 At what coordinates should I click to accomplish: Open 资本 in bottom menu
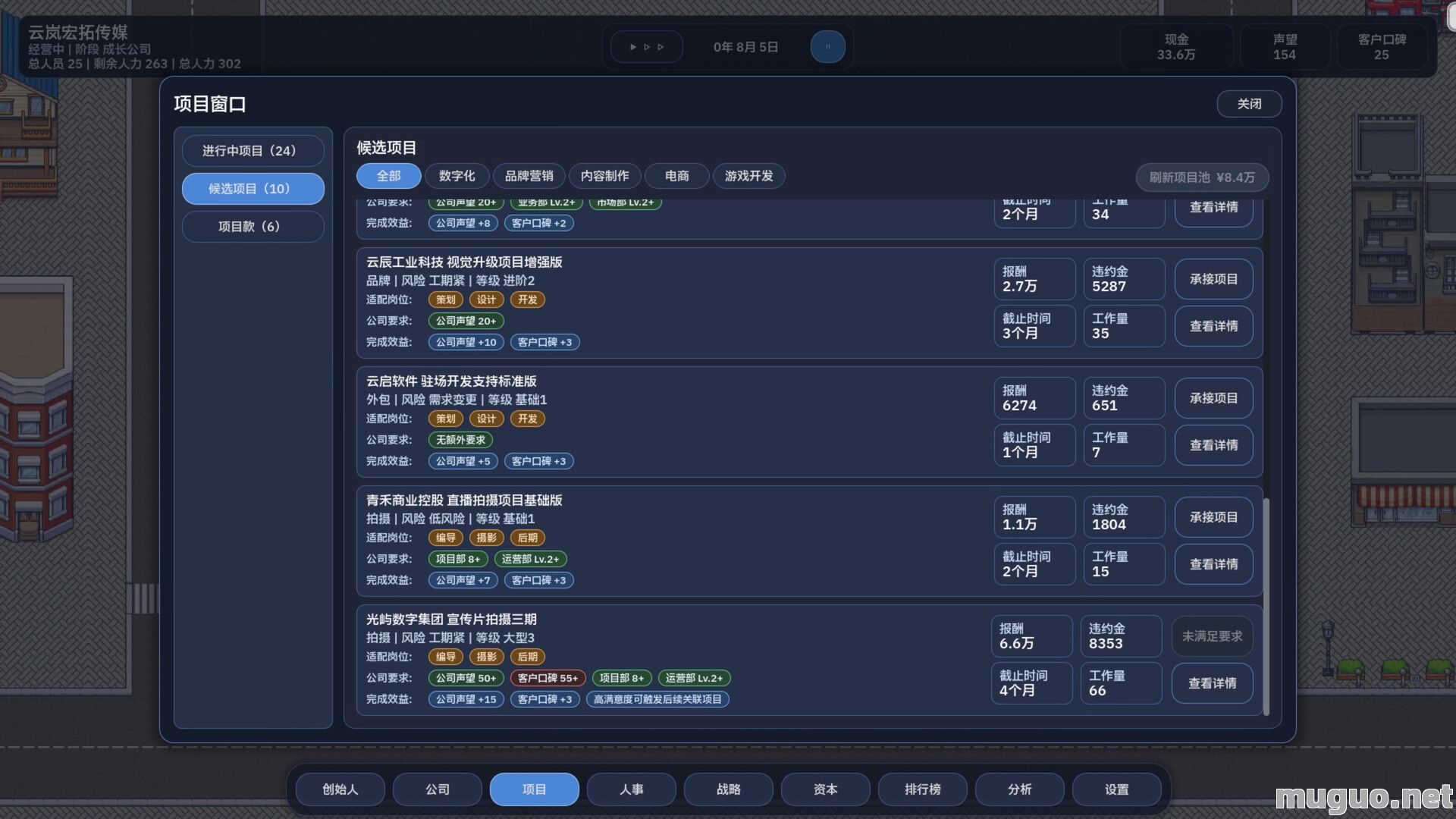point(825,789)
